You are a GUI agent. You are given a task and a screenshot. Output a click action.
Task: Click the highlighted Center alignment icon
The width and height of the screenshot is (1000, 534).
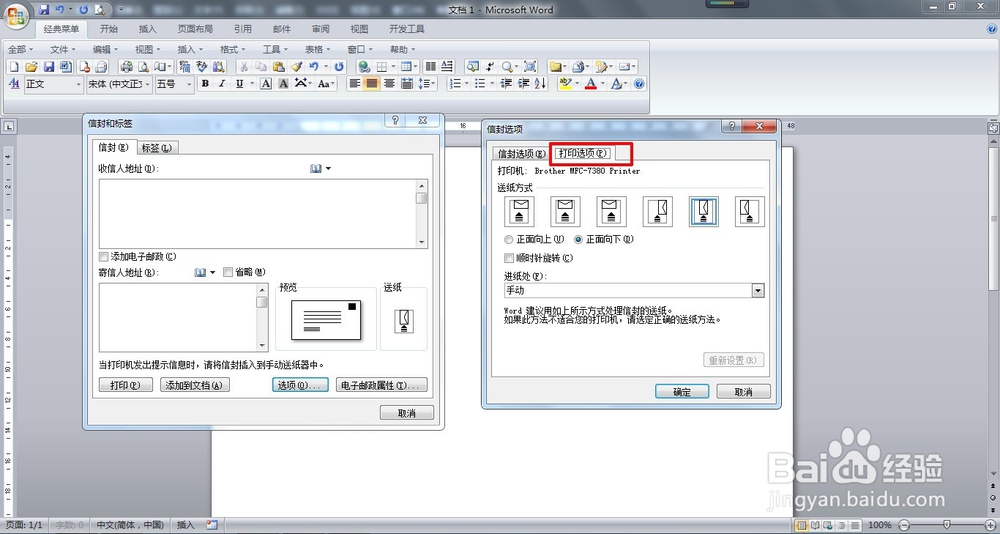(x=372, y=84)
